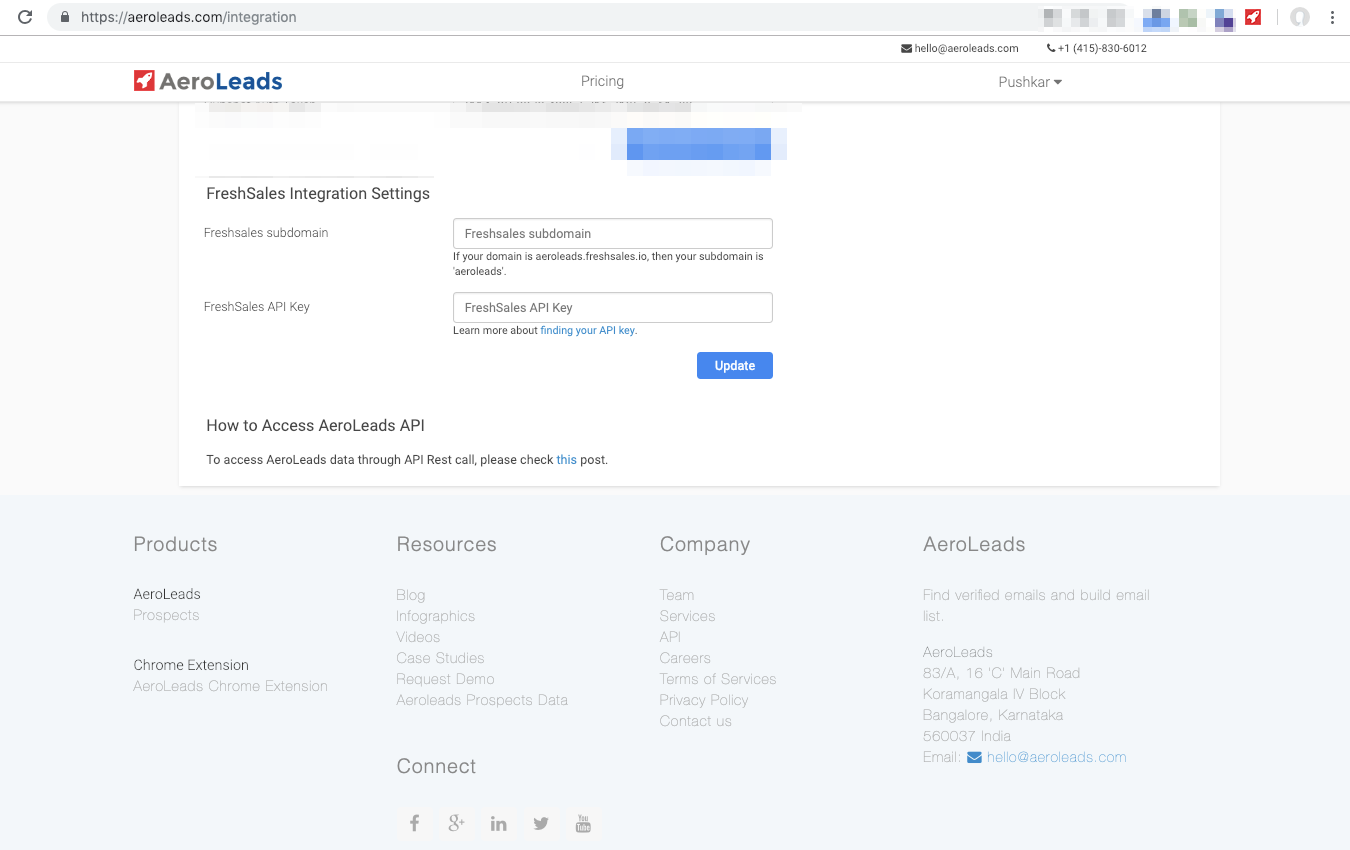Expand the Pushkar account dropdown
The height and width of the screenshot is (850, 1350).
1030,82
